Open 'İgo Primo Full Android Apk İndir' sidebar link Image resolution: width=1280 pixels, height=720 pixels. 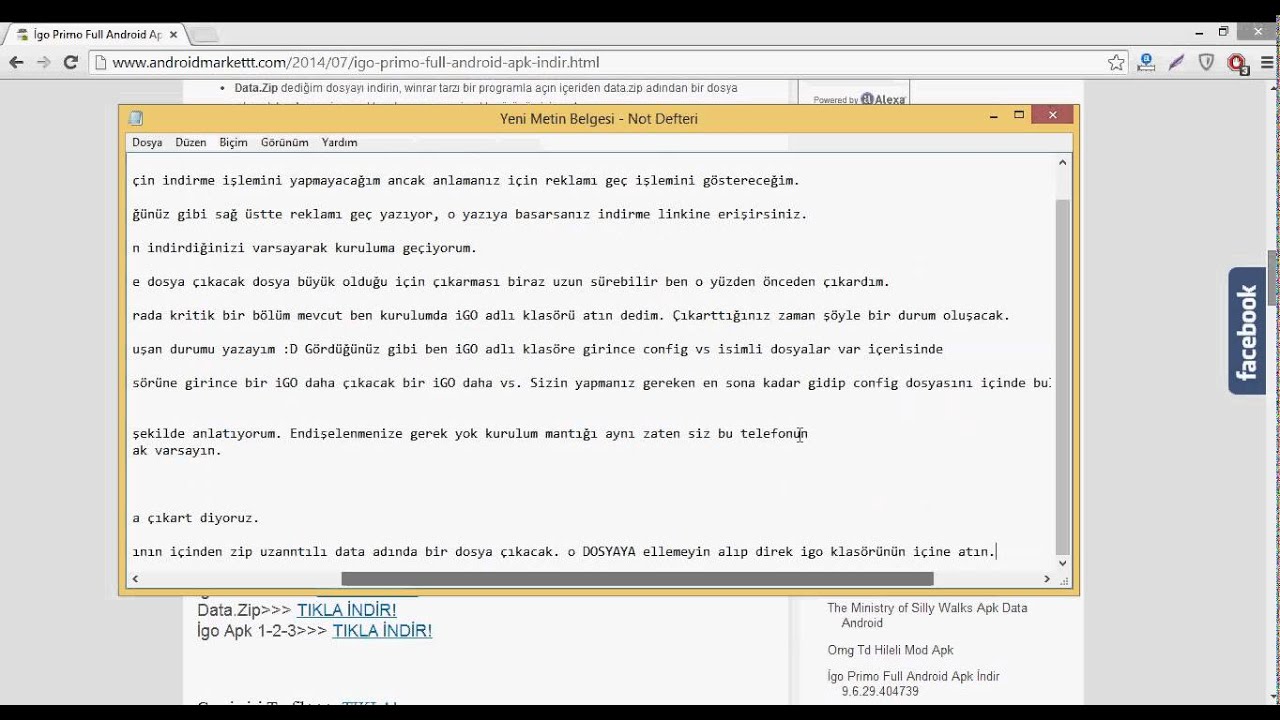click(913, 684)
